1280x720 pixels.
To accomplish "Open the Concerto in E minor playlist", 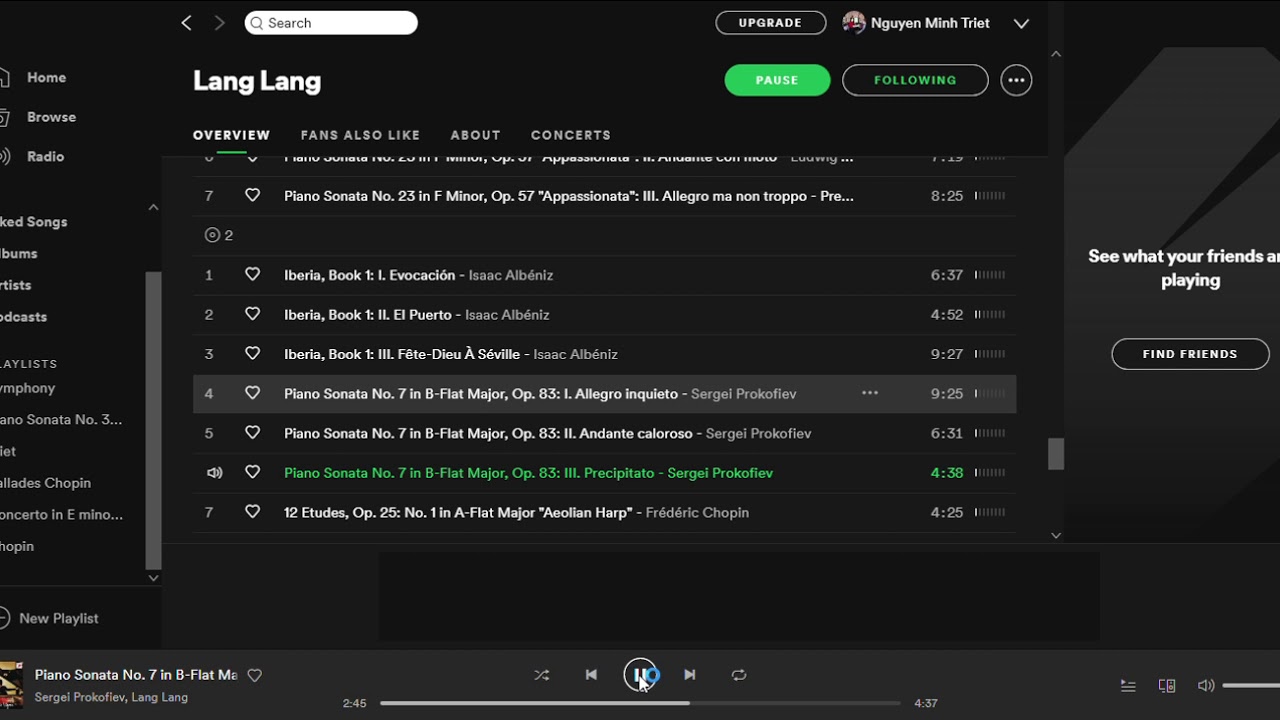I will [x=62, y=515].
